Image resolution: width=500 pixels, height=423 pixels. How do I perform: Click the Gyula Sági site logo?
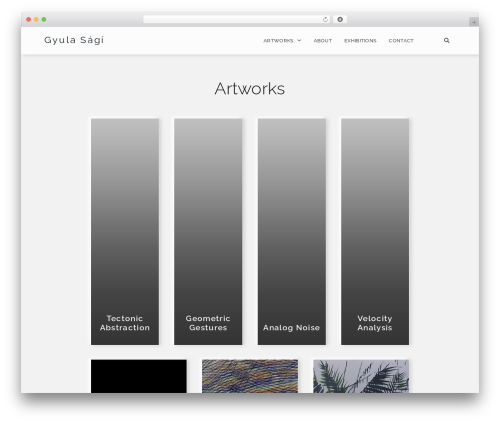pos(74,40)
